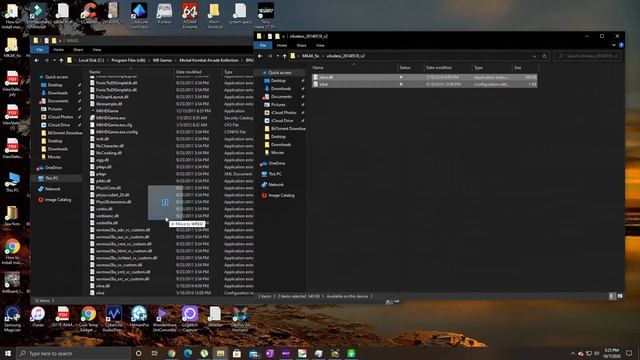Viewport: 640px width, 360px height.
Task: Refresh the xliveless folder view
Action: coord(544,56)
